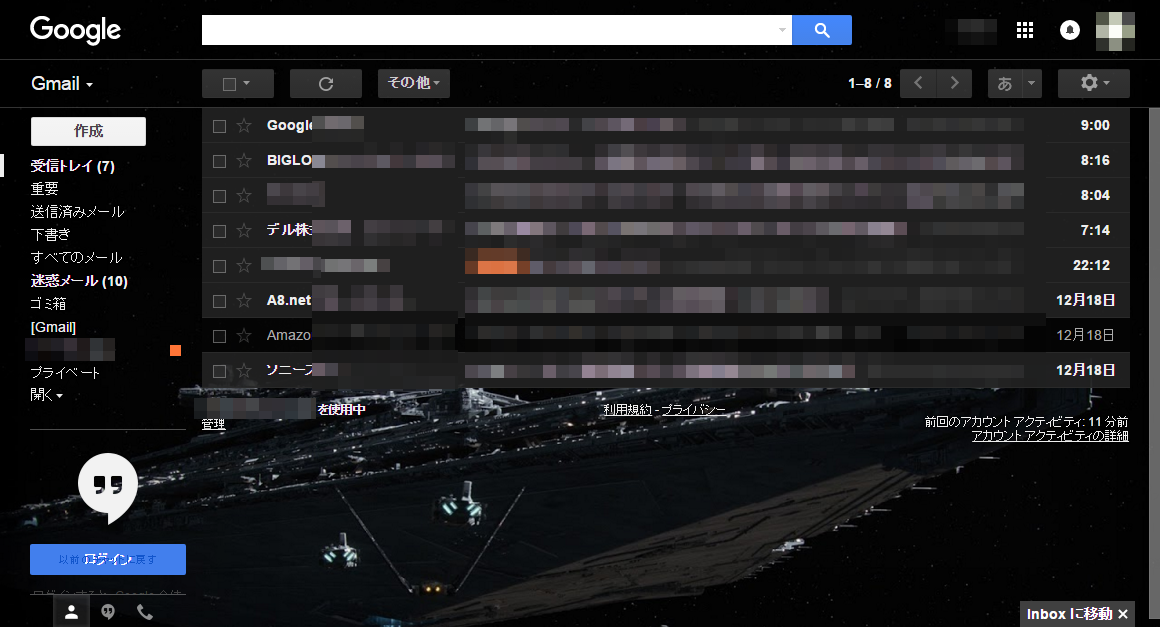Select the デル email checkbox
This screenshot has width=1160, height=627.
[x=219, y=231]
